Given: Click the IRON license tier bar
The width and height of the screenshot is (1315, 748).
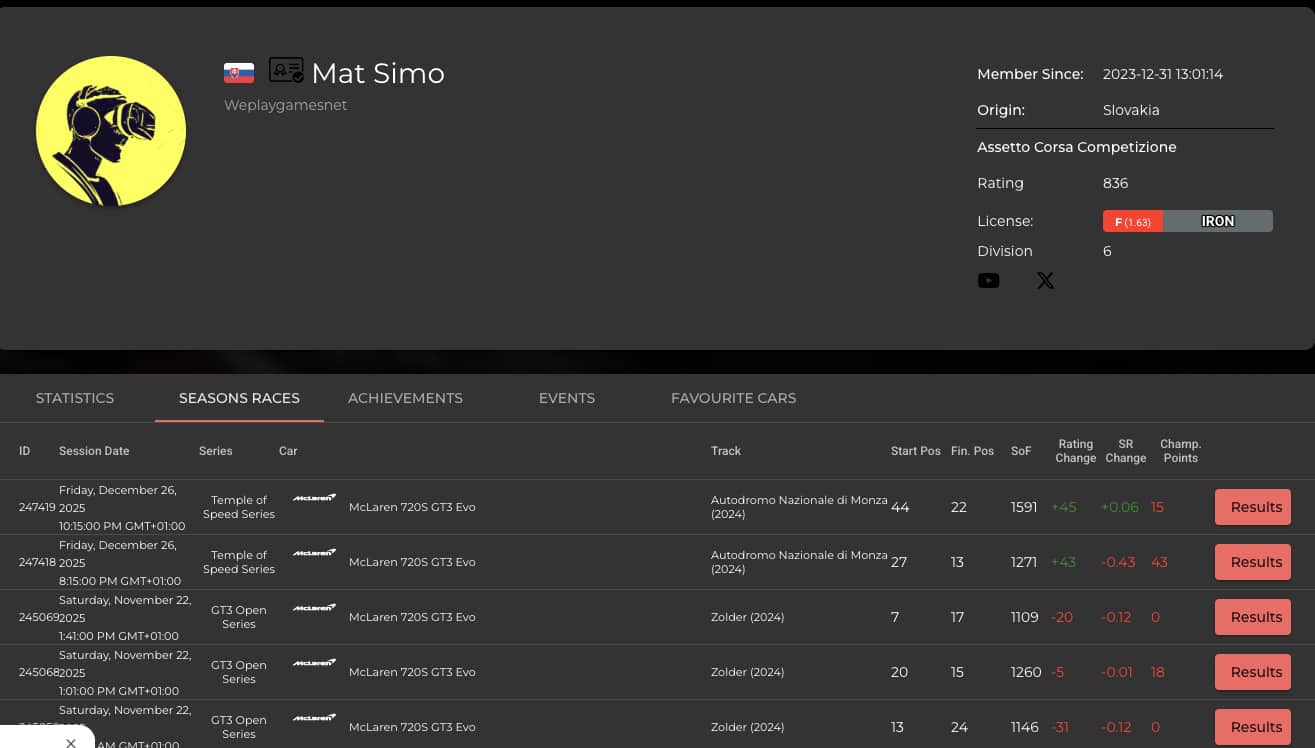Looking at the screenshot, I should coord(1217,221).
